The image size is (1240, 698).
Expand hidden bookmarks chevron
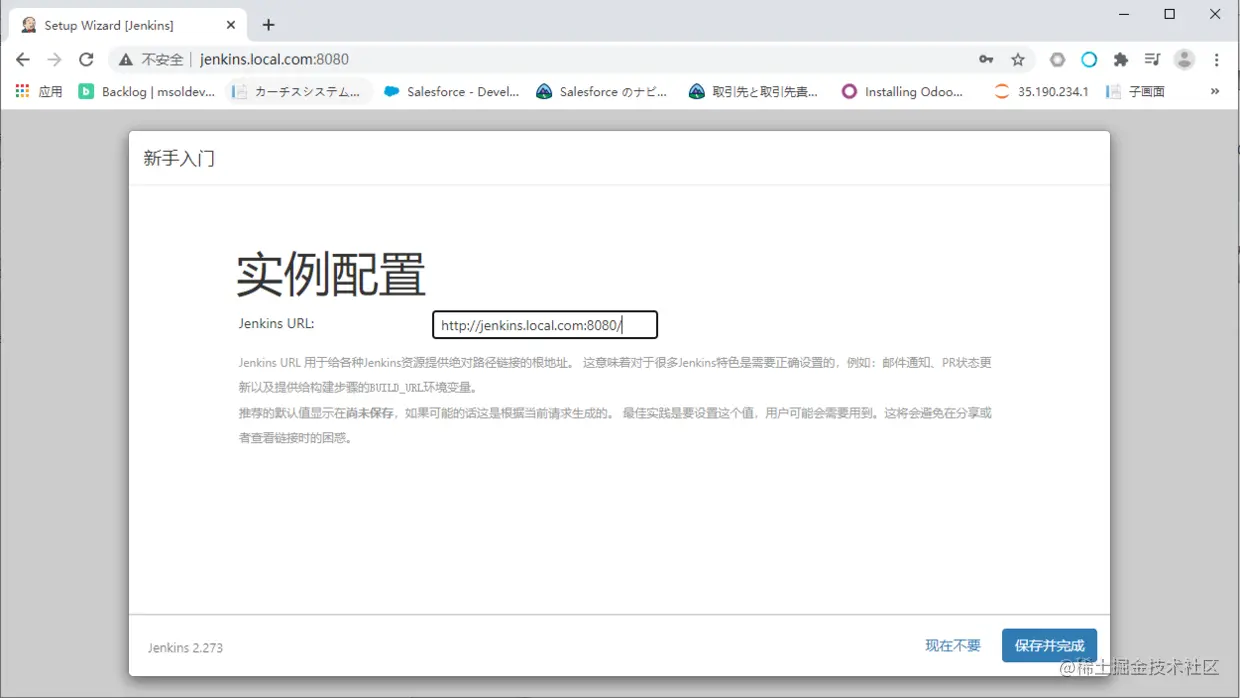[1215, 91]
